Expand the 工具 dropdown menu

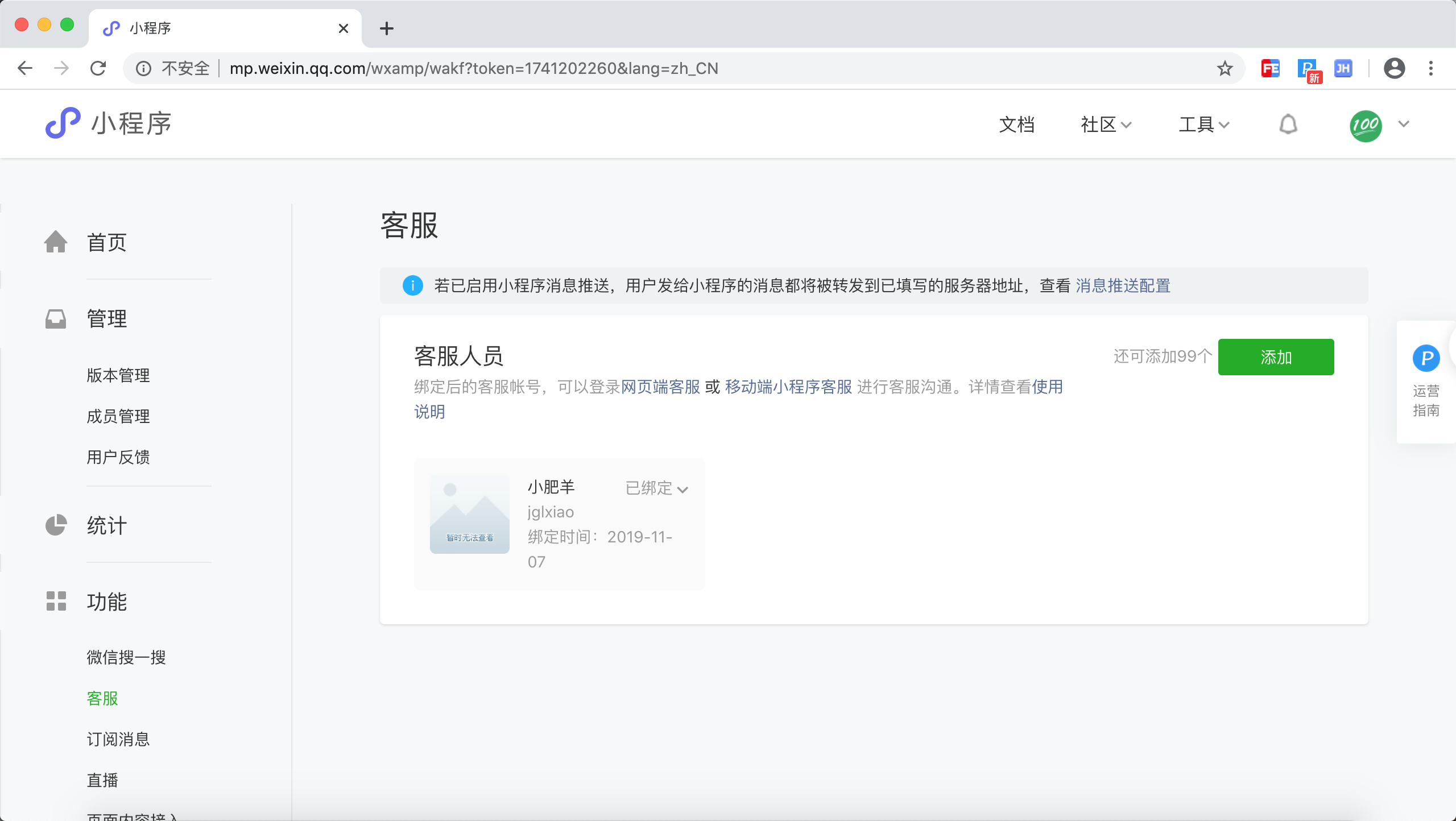click(1203, 125)
